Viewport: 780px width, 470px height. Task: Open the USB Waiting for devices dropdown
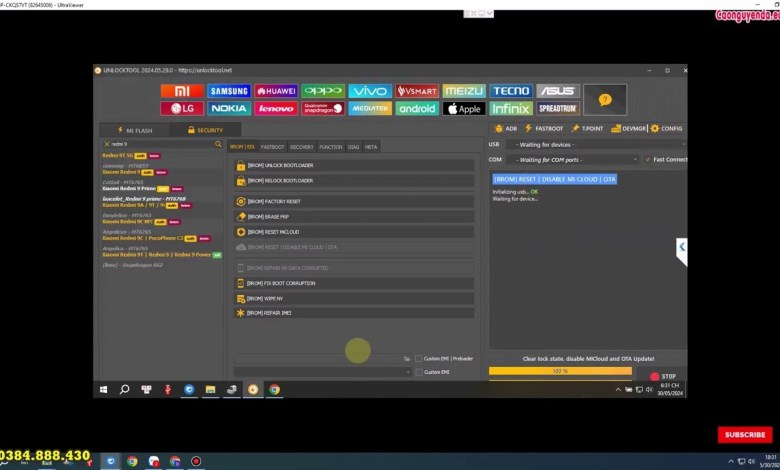pos(597,145)
